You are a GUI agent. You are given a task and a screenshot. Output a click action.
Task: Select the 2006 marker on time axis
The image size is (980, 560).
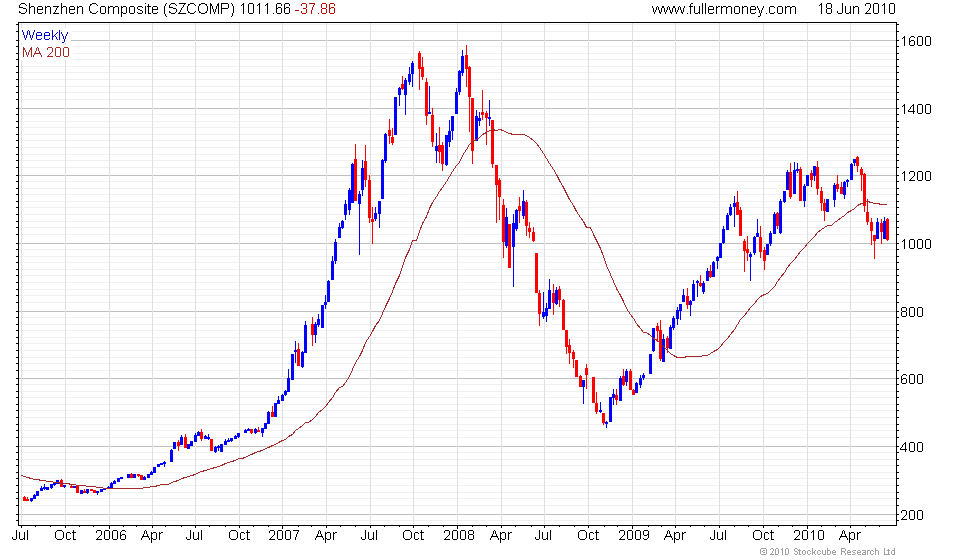pos(111,536)
